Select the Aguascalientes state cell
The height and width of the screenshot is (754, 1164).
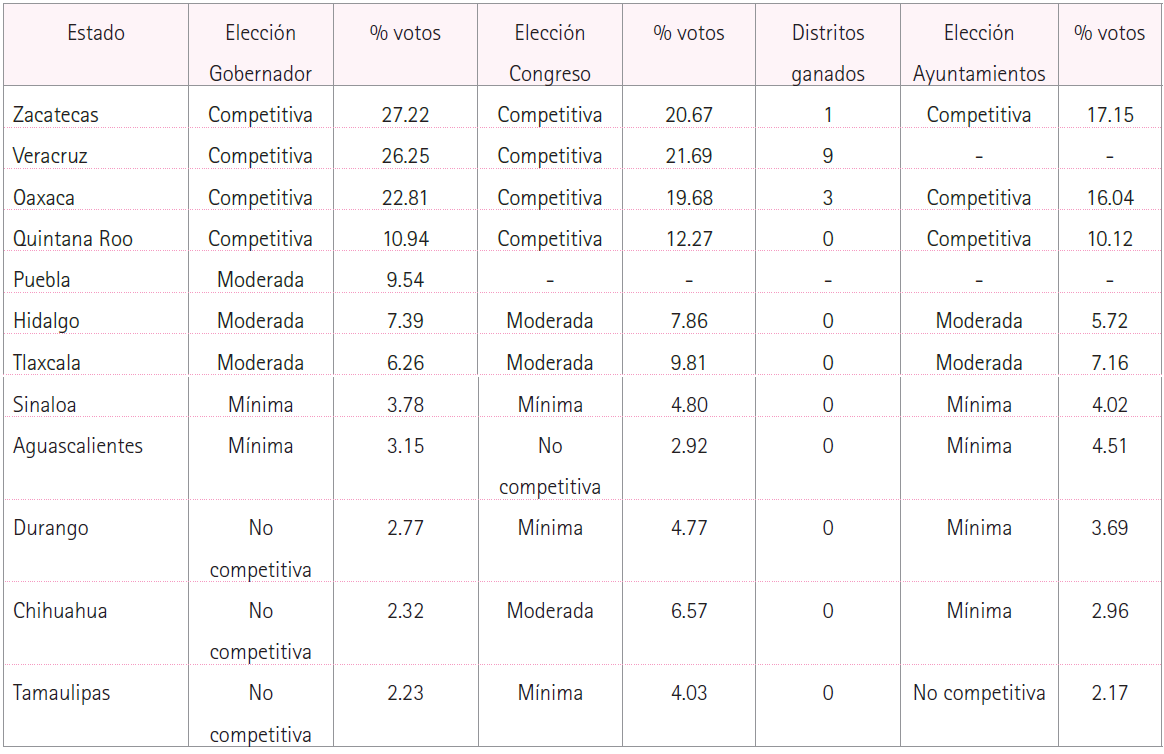click(78, 446)
